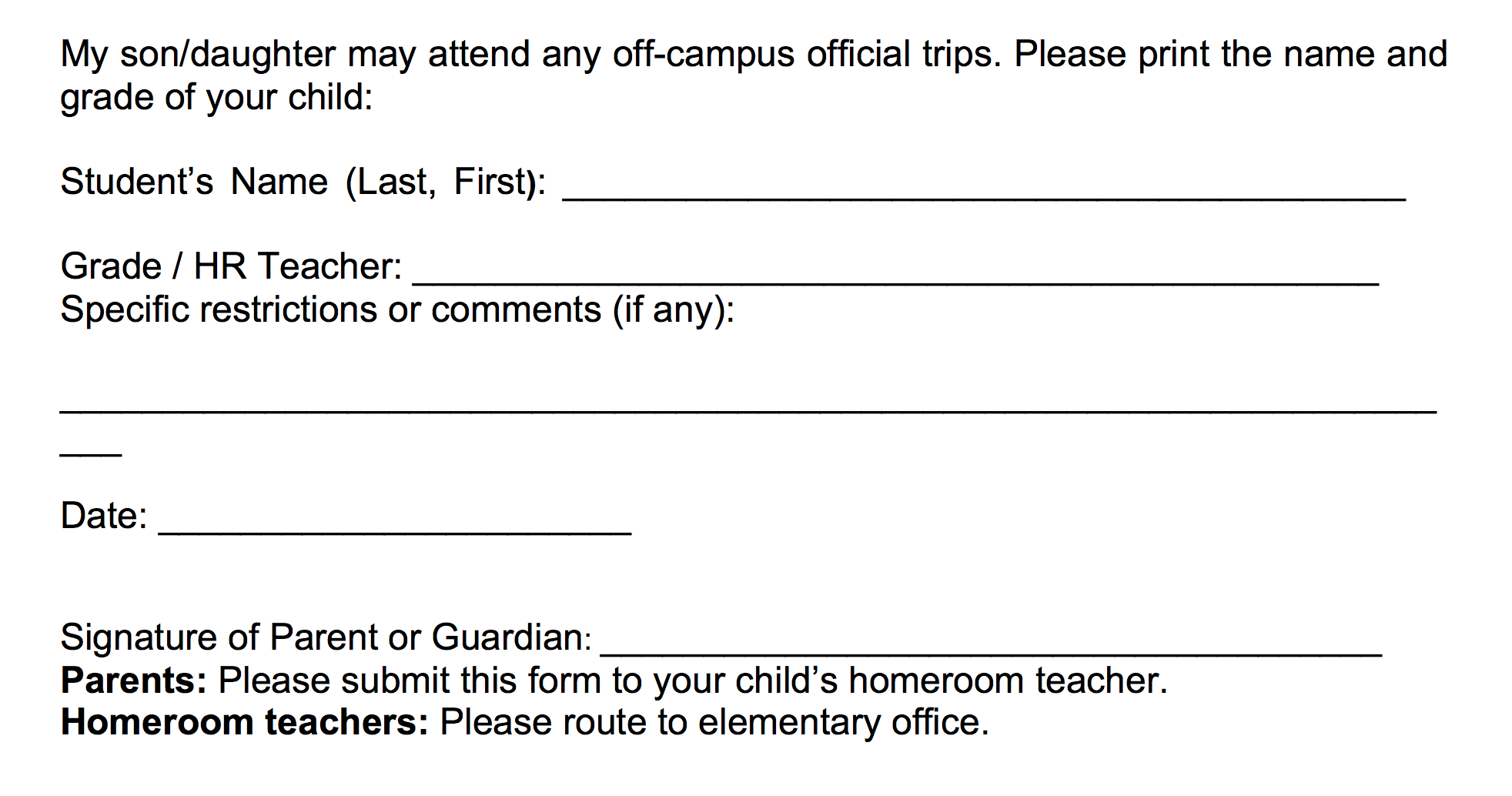
Task: Click the bold "Parents:" heading
Action: pyautogui.click(x=133, y=681)
